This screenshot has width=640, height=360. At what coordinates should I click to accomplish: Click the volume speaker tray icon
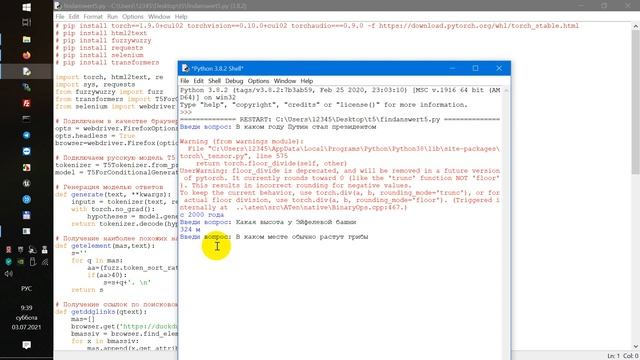9,273
